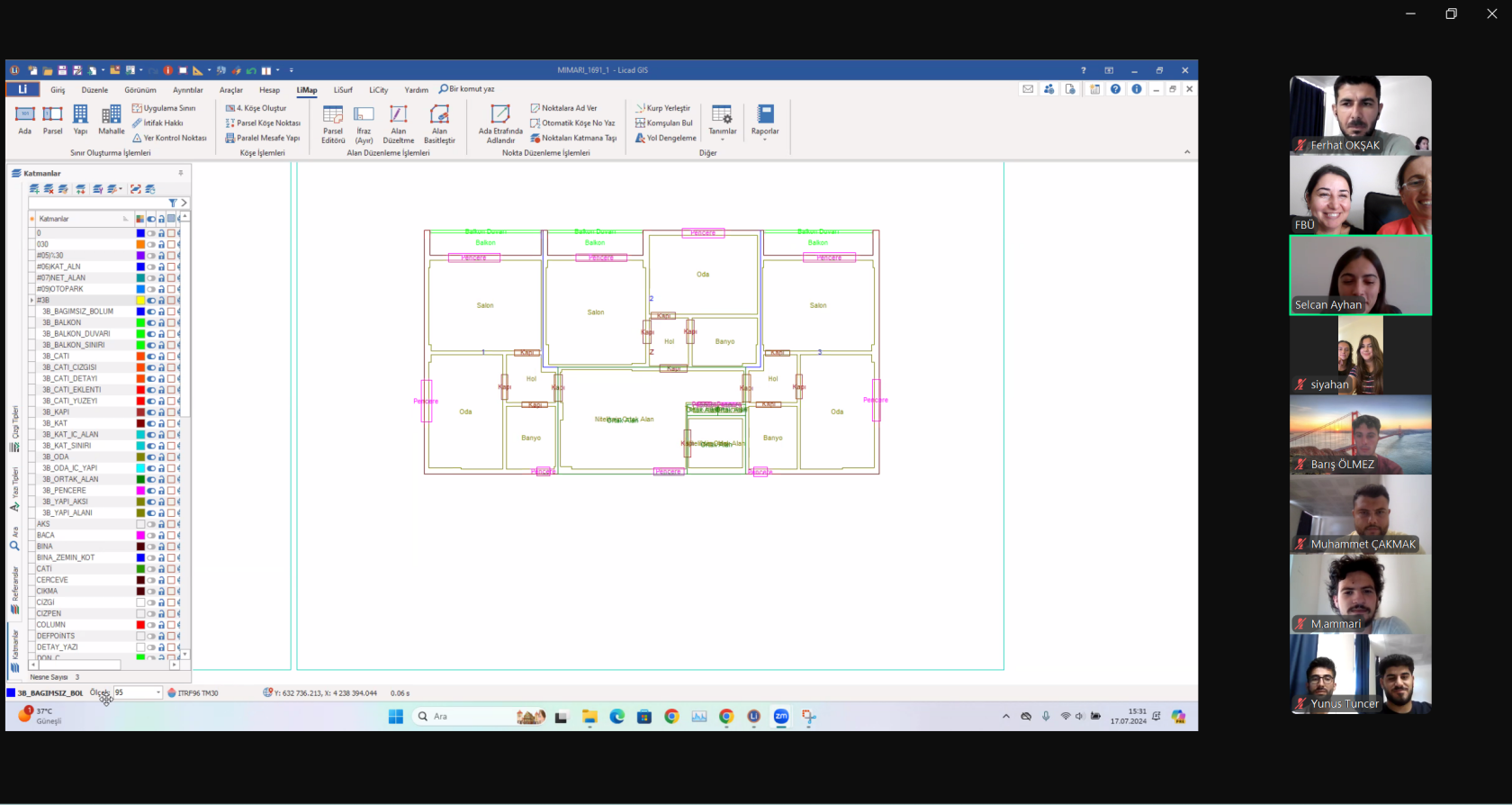Click Yol Dengeleme
Viewport: 1512px width, 805px height.
pyautogui.click(x=666, y=138)
